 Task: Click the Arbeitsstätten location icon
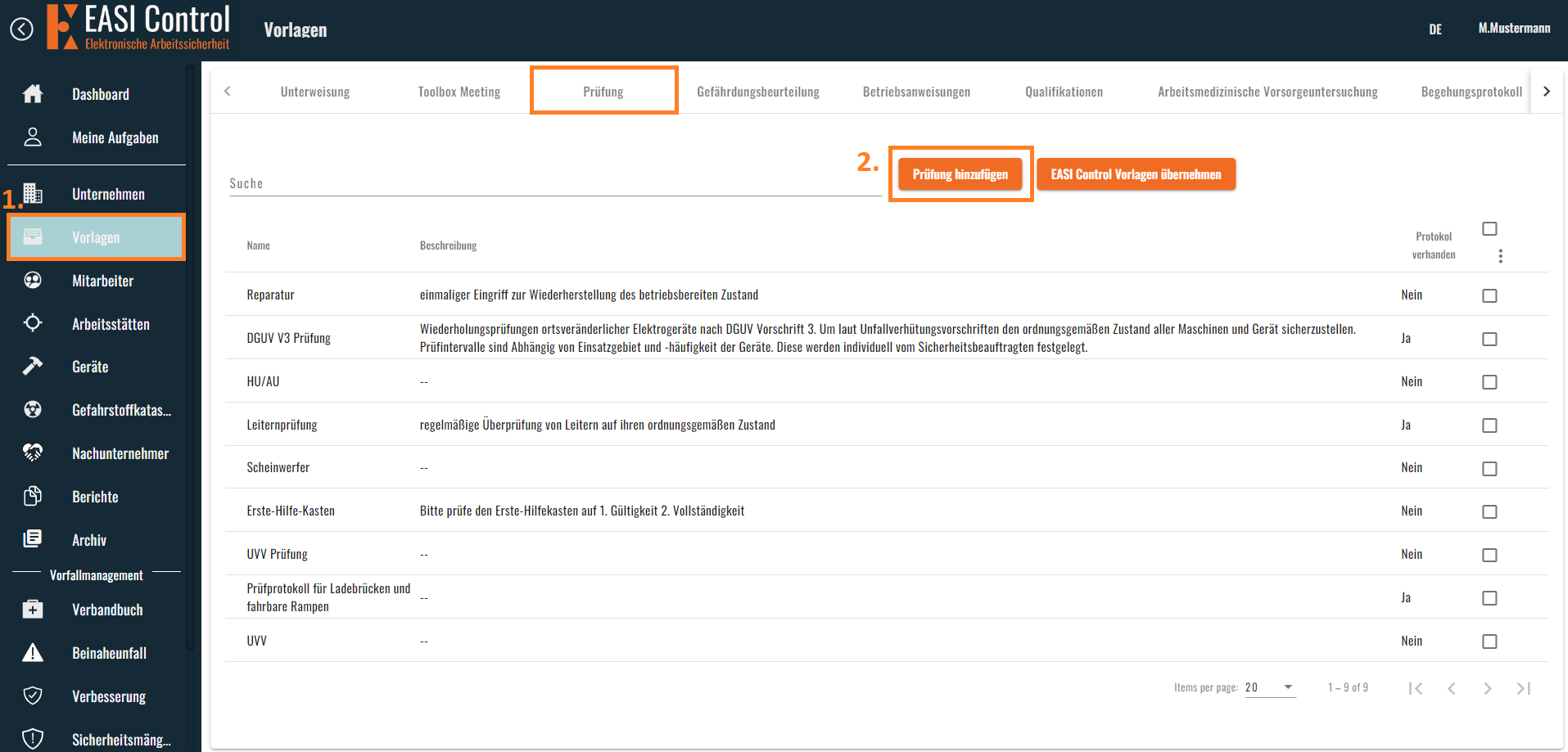click(33, 322)
